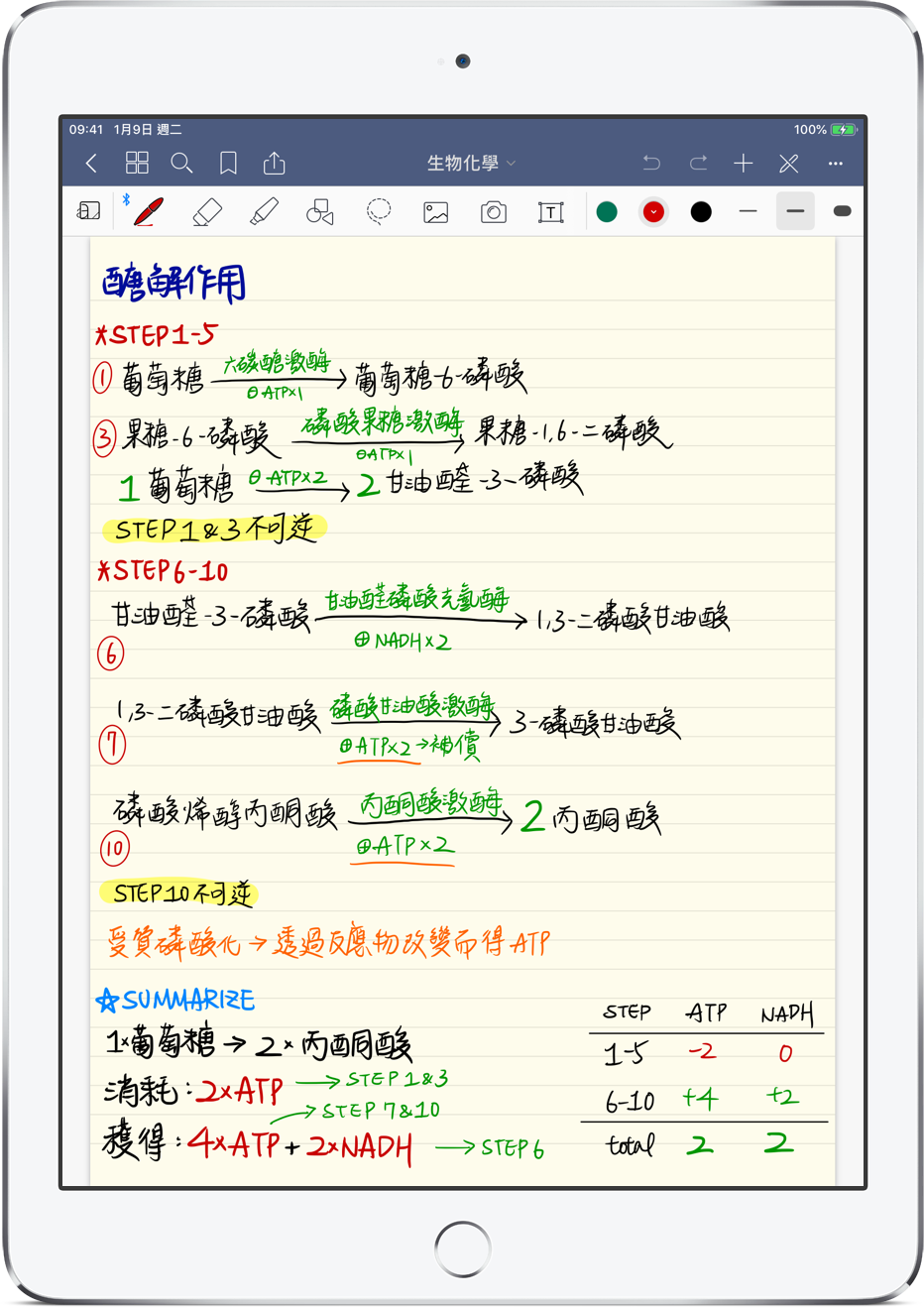Image resolution: width=924 pixels, height=1308 pixels.
Task: Open the page thumbnails grid view
Action: 137,163
